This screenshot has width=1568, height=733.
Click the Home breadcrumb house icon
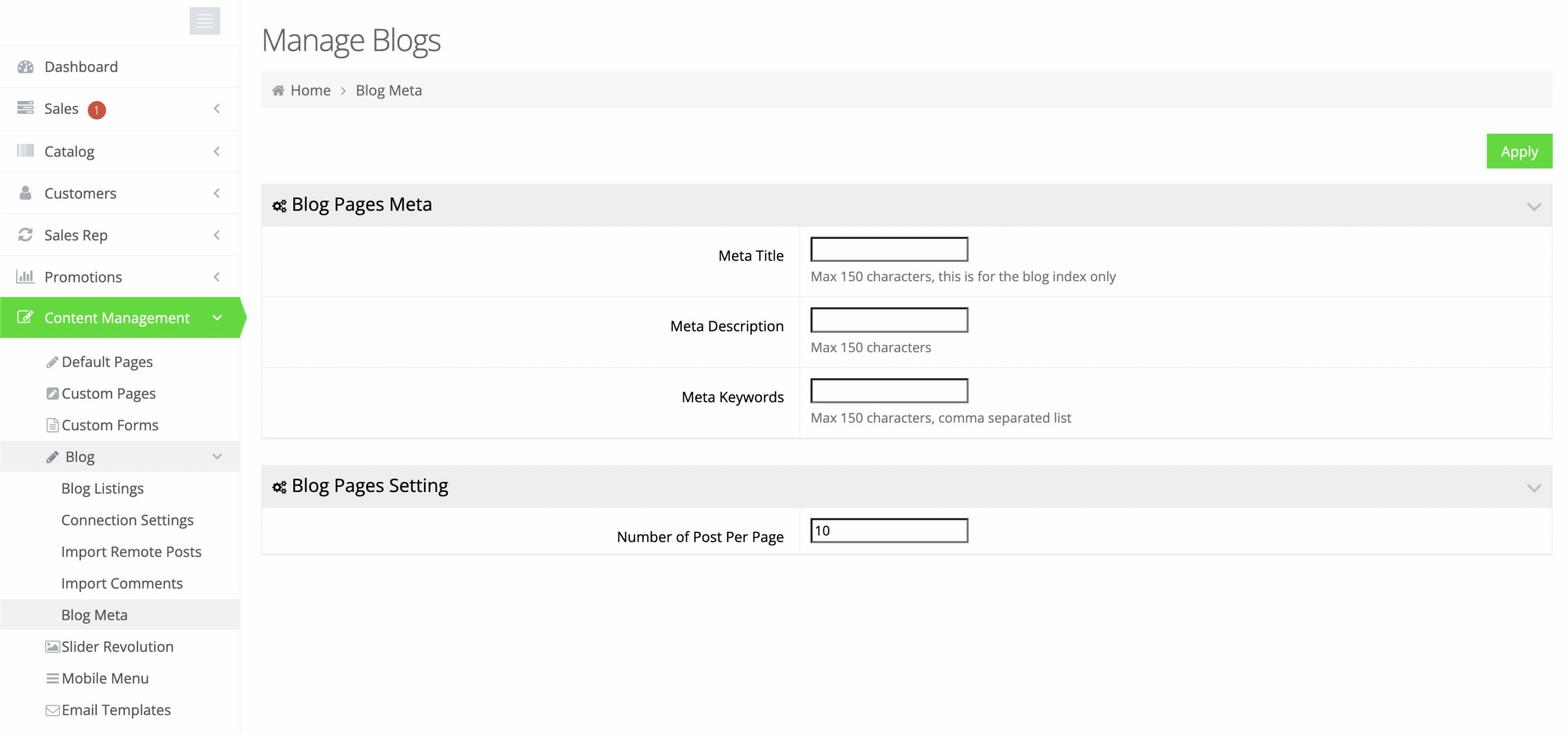pos(278,91)
